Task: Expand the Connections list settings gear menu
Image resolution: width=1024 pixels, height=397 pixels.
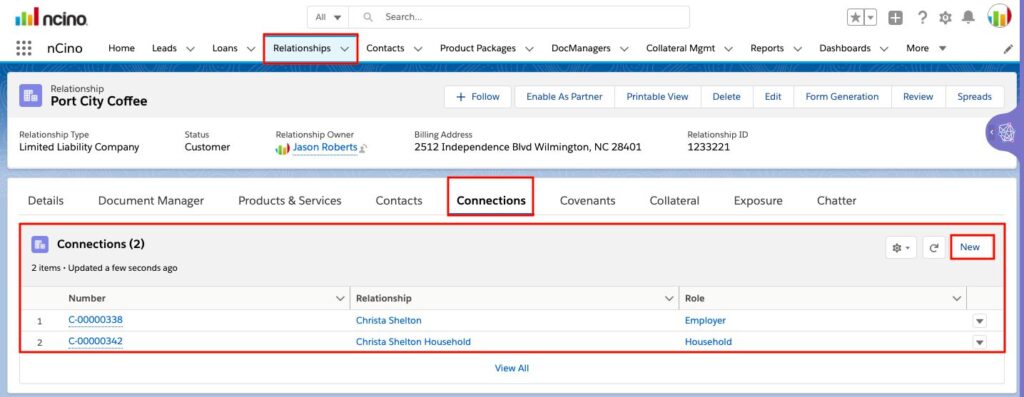Action: pos(901,247)
